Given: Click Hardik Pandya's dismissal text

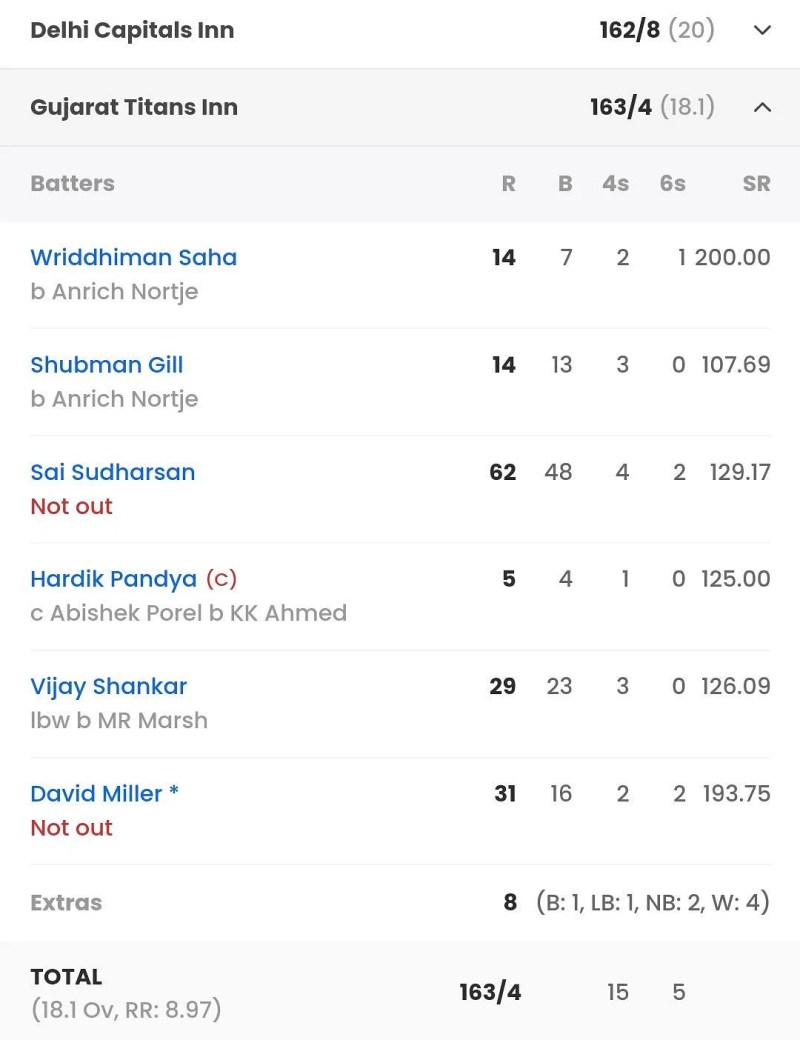Looking at the screenshot, I should 188,613.
